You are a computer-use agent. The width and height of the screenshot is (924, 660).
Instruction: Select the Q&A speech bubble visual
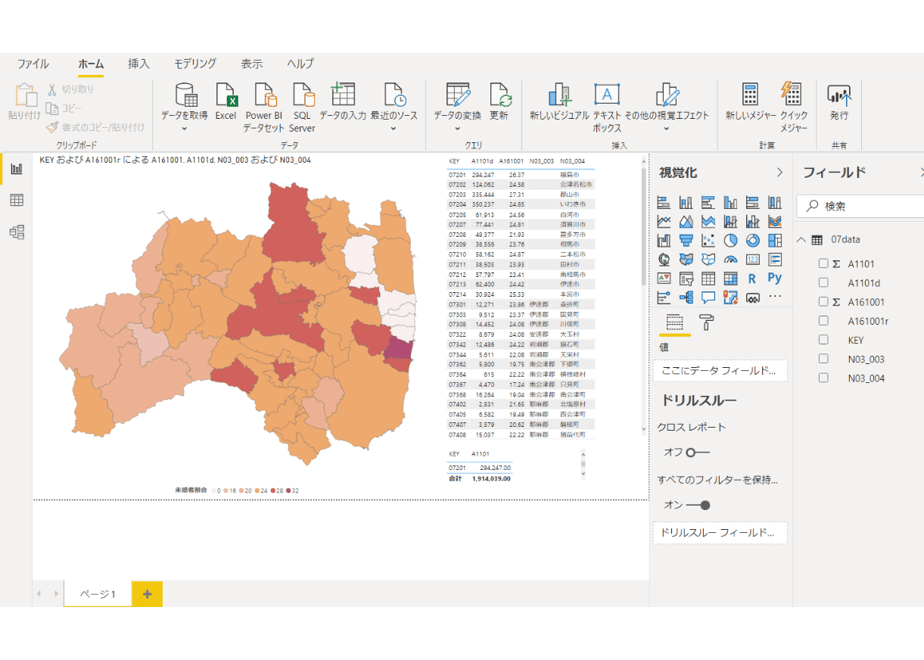[708, 298]
